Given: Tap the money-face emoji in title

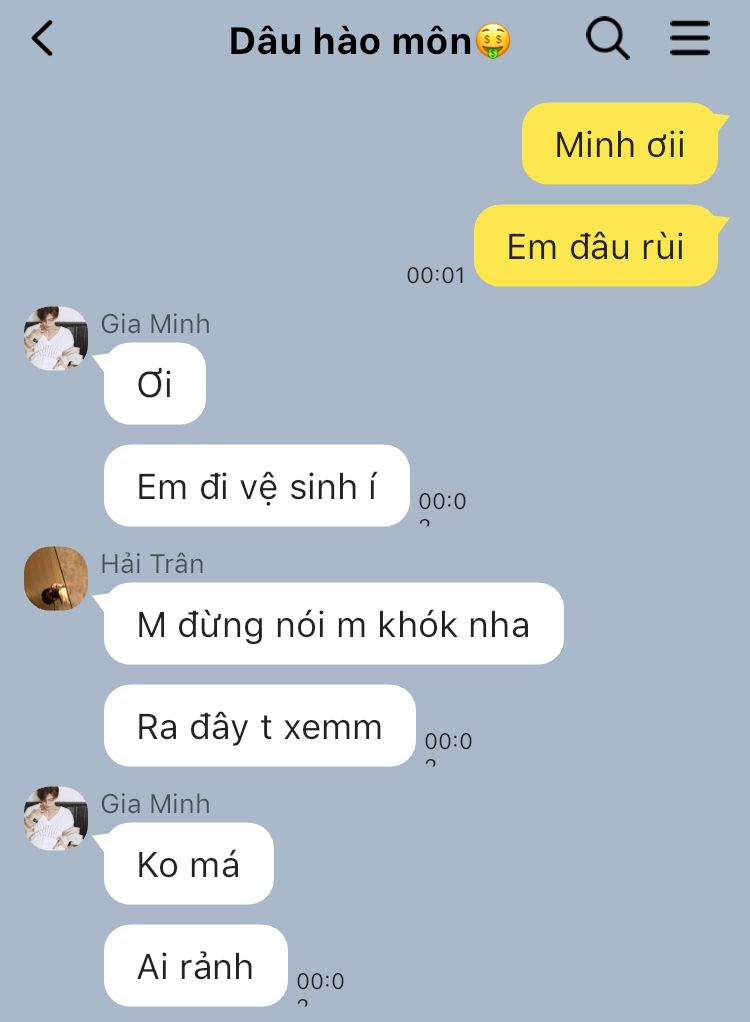Looking at the screenshot, I should pyautogui.click(x=493, y=42).
